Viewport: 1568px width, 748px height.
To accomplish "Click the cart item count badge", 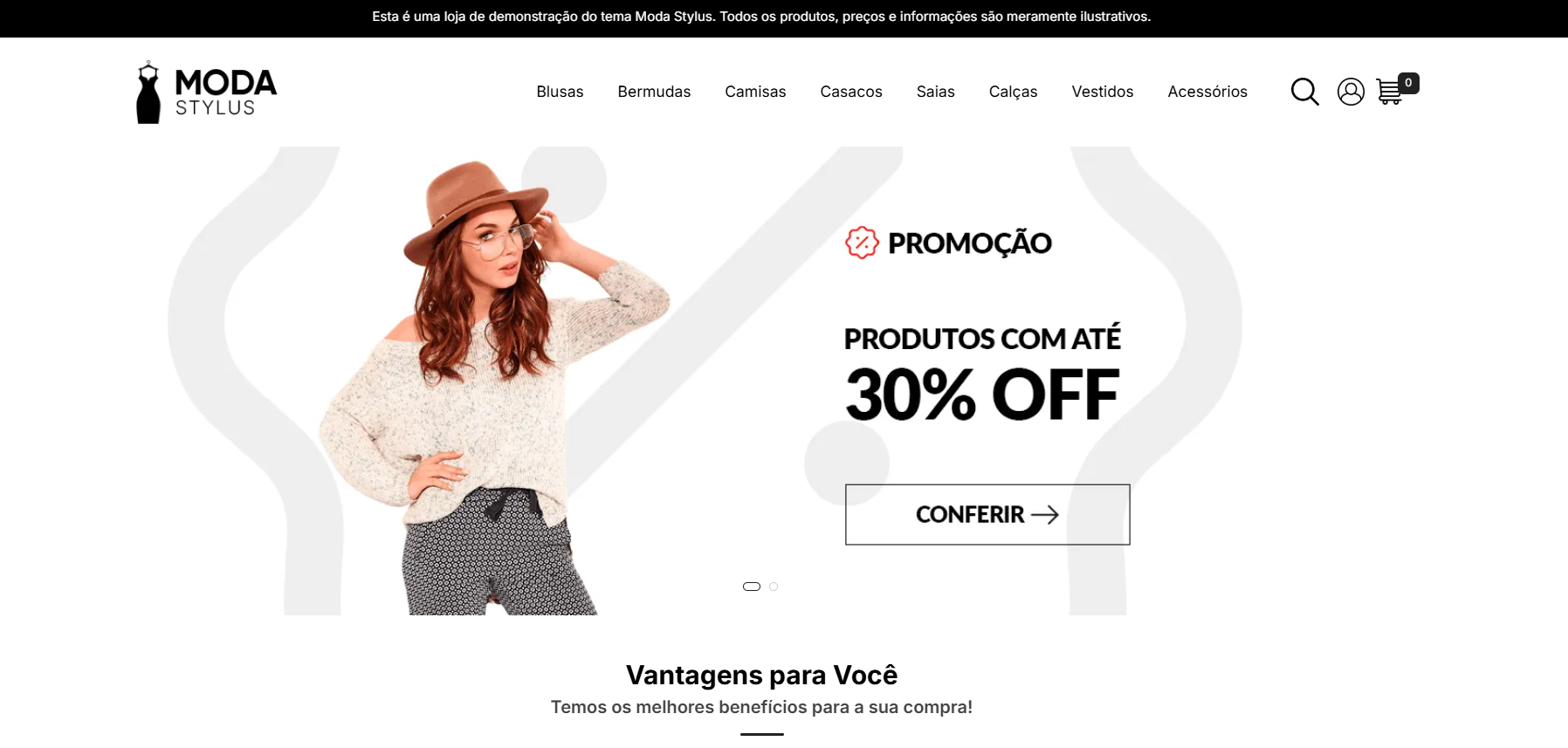I will tap(1408, 83).
